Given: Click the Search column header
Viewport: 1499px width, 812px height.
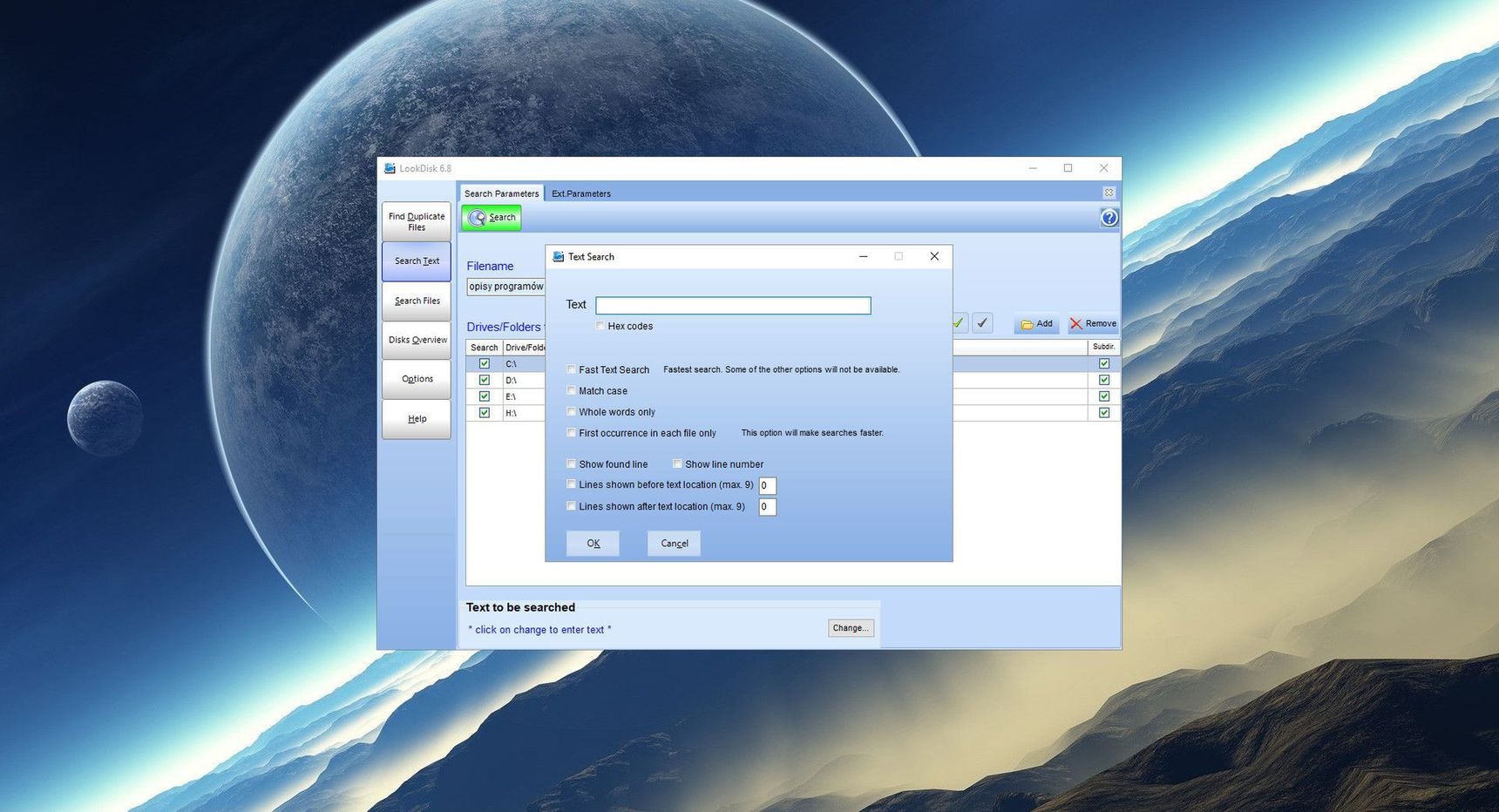Looking at the screenshot, I should [485, 348].
